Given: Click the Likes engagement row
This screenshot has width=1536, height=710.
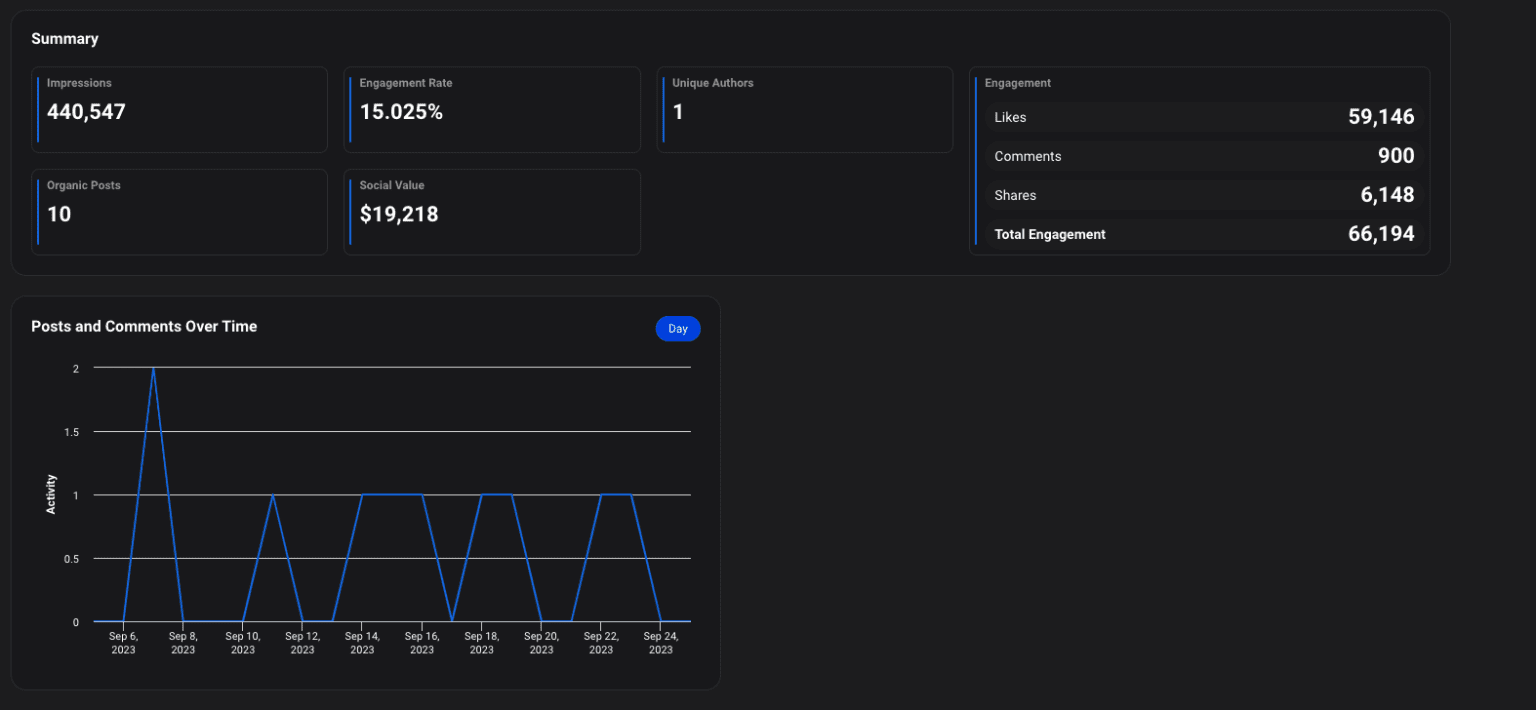Looking at the screenshot, I should coord(1203,117).
